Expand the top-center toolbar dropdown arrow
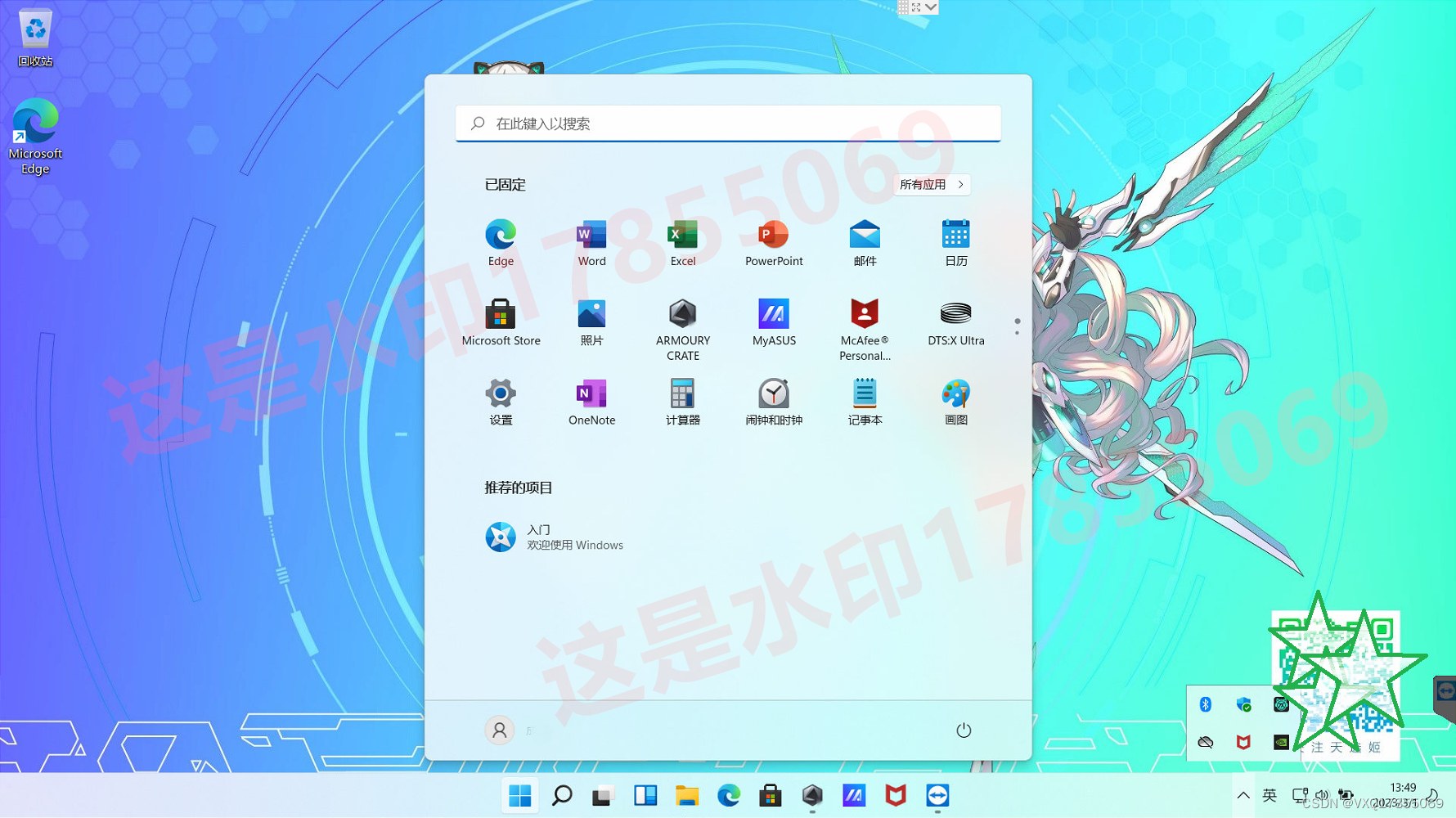The image size is (1456, 818). tap(931, 7)
